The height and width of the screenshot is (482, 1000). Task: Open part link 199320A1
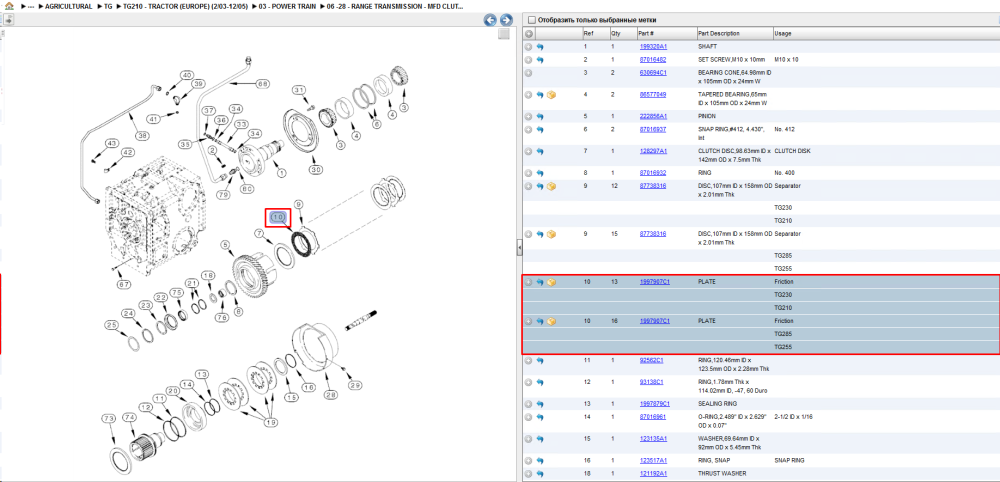(x=653, y=47)
